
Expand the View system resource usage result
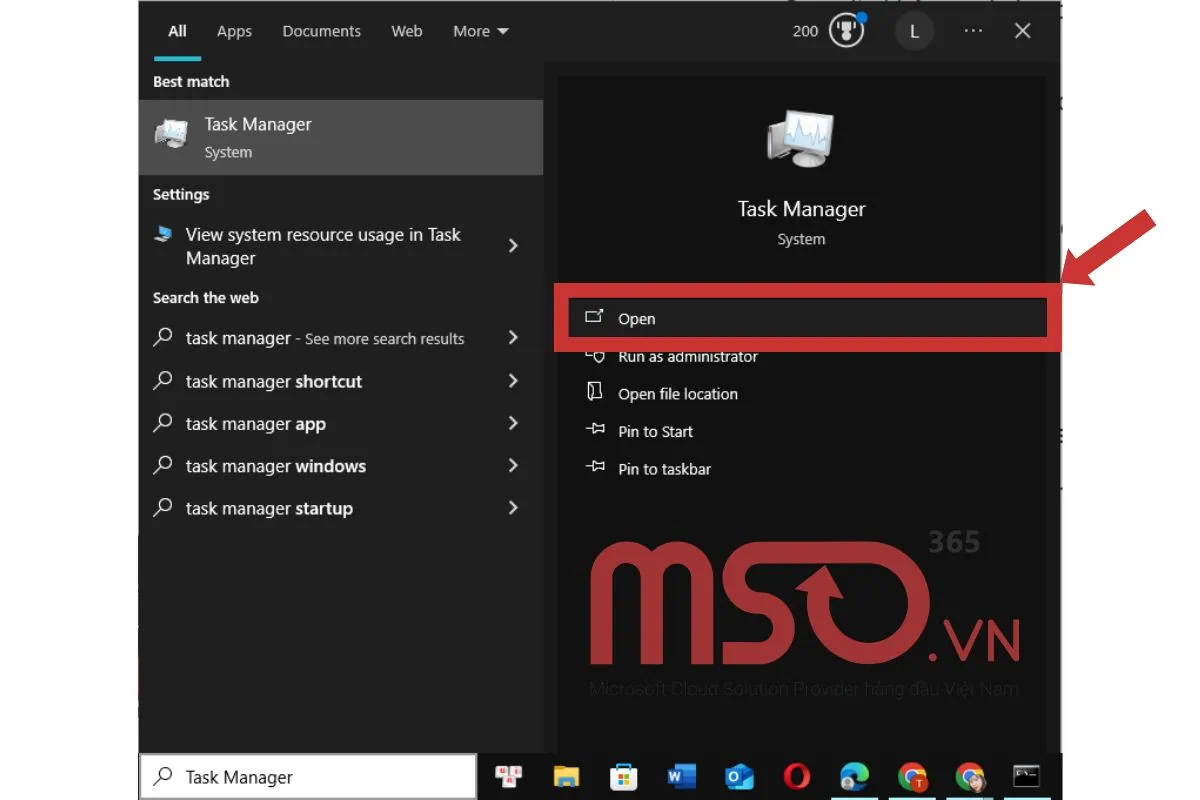tap(513, 245)
